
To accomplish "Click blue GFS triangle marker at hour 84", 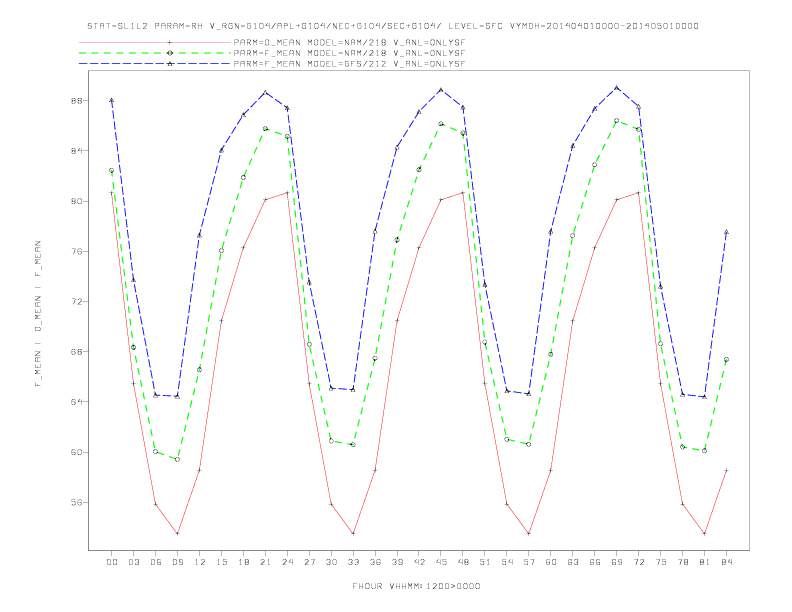I will pyautogui.click(x=726, y=232).
